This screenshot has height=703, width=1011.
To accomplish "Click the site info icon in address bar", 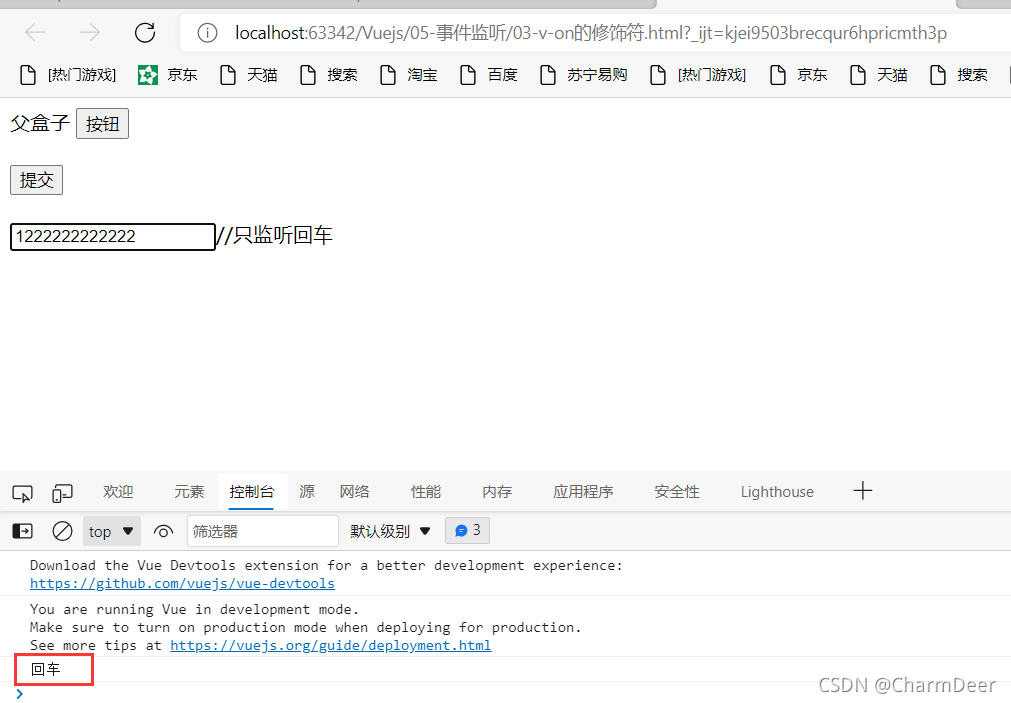I will pos(207,32).
